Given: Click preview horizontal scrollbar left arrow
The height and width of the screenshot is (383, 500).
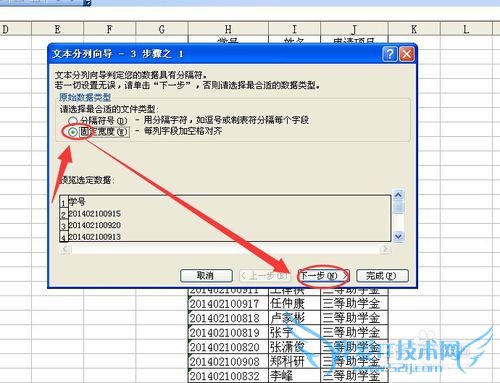Looking at the screenshot, I should coord(65,249).
